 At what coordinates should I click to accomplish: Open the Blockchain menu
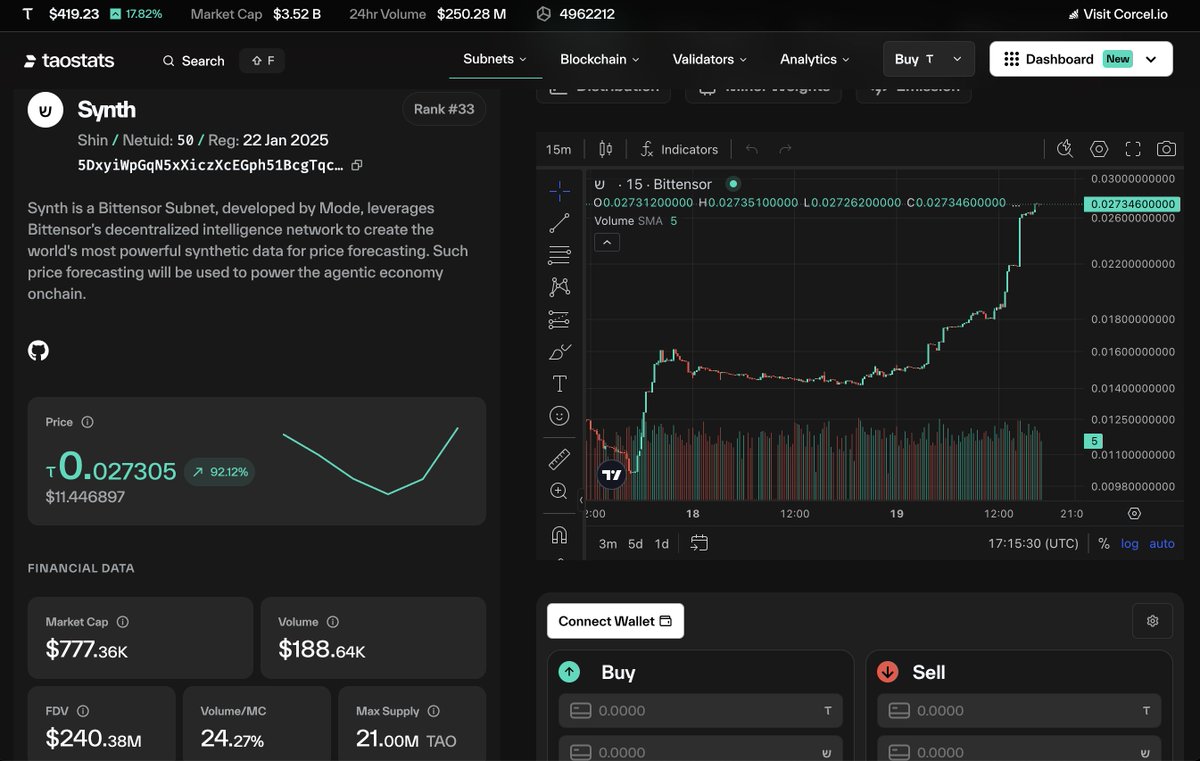coord(600,59)
